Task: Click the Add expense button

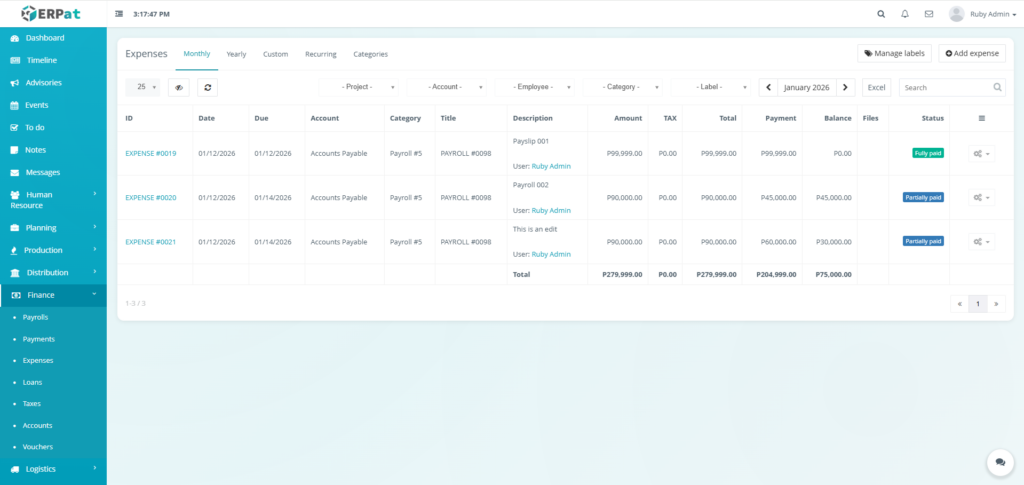Action: (x=972, y=53)
